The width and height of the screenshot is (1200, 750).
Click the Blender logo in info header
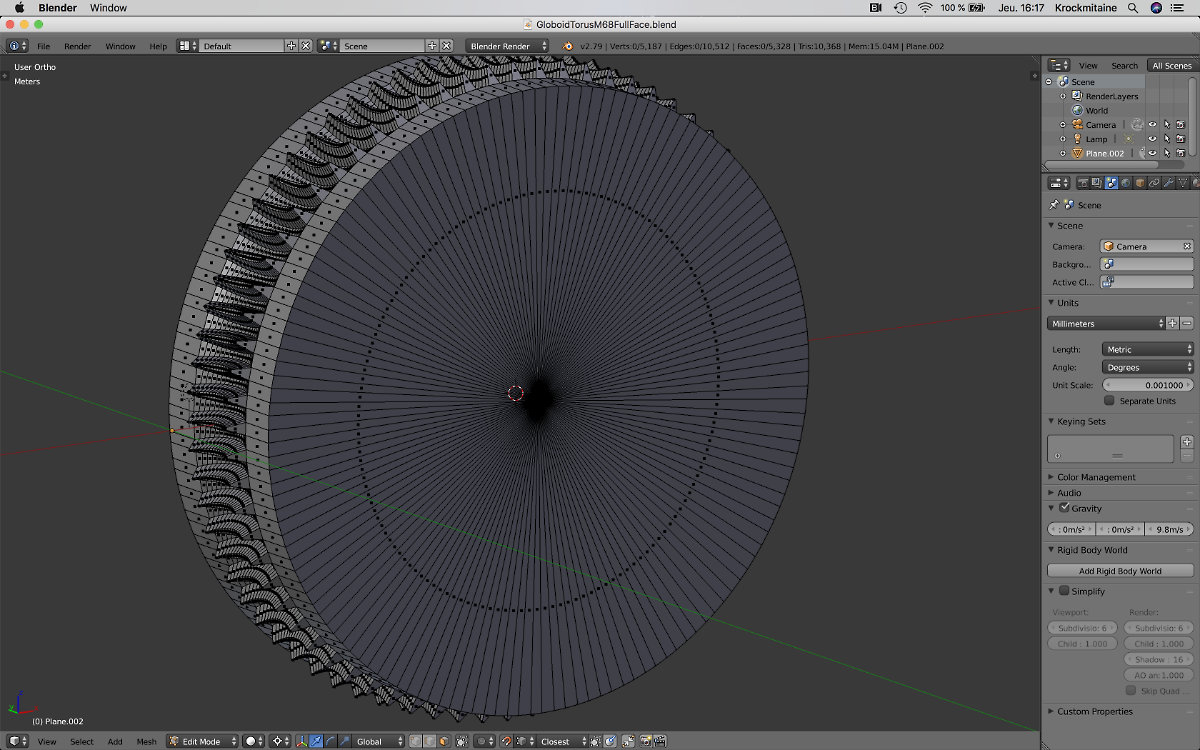point(568,46)
